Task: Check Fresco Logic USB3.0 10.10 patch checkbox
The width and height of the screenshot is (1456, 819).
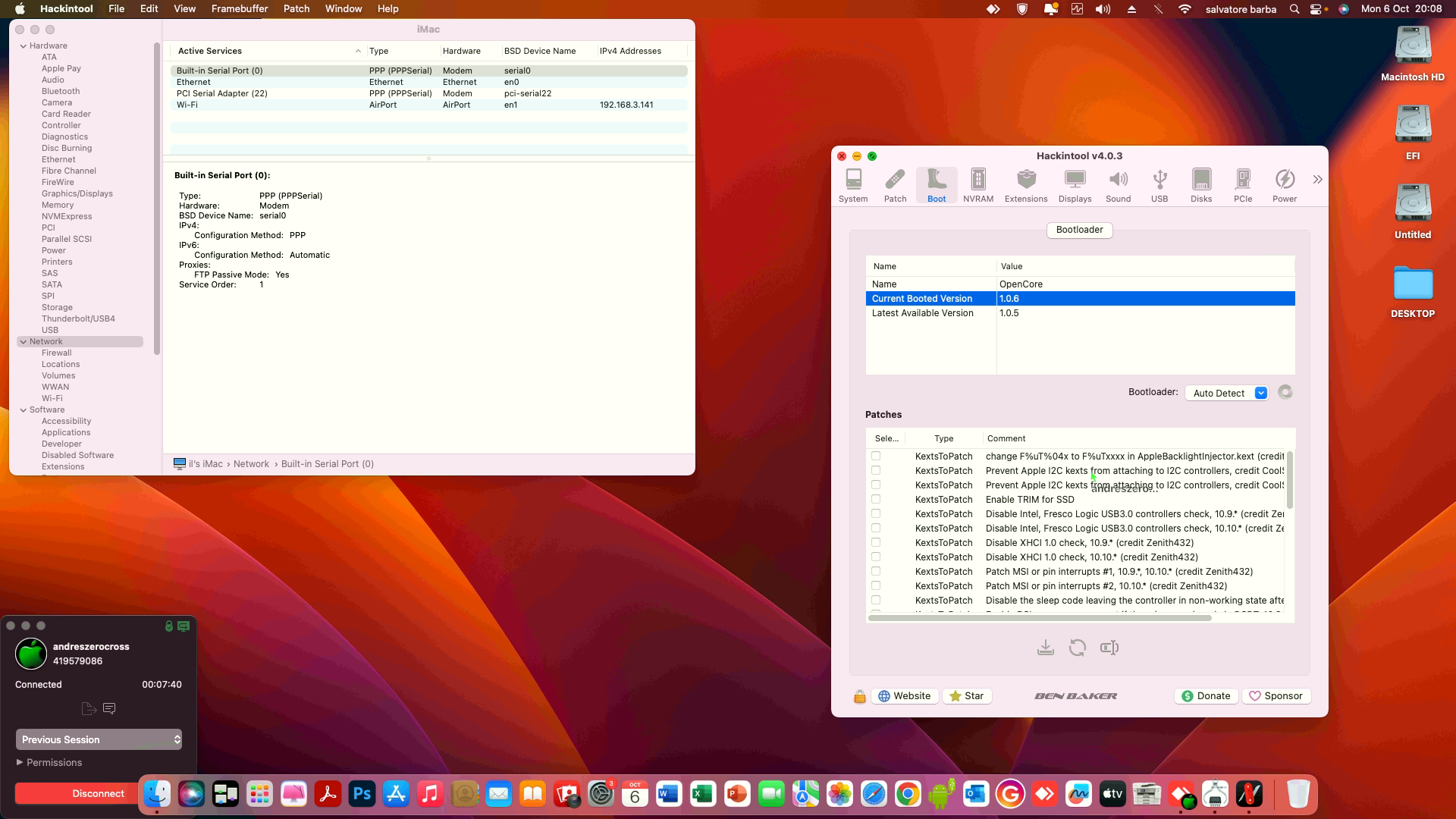Action: (876, 528)
